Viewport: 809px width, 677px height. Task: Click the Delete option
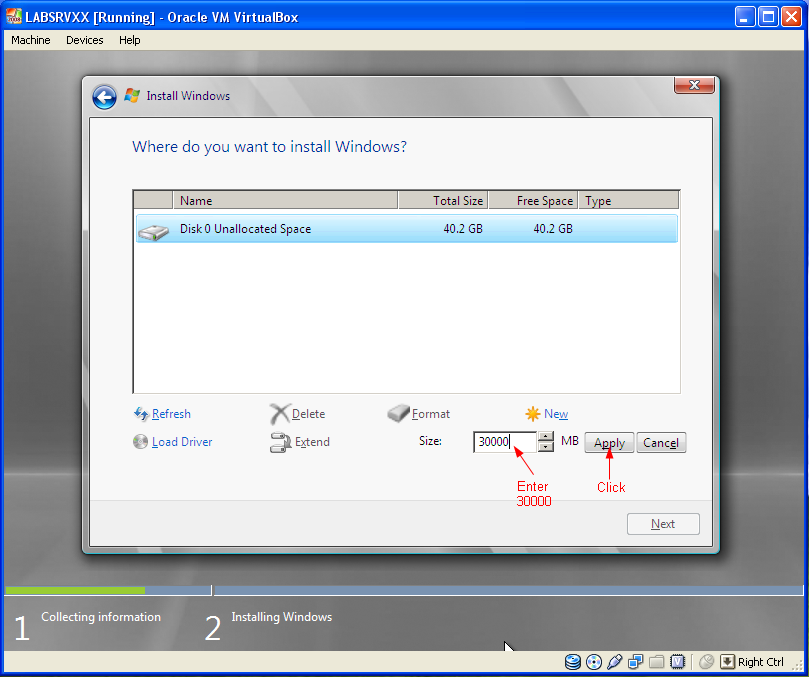(x=298, y=414)
